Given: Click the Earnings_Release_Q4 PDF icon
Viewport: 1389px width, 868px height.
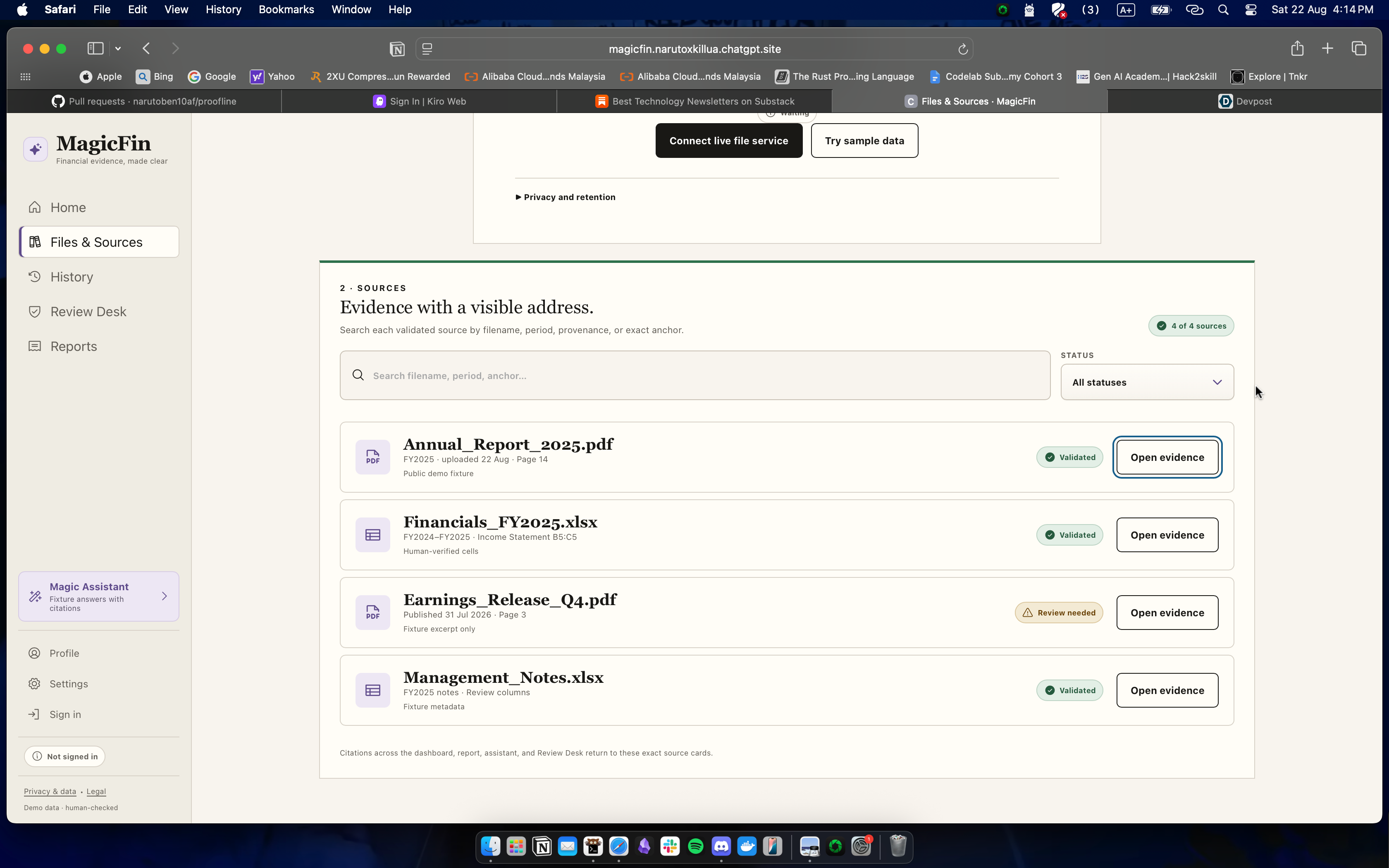Looking at the screenshot, I should [x=372, y=613].
